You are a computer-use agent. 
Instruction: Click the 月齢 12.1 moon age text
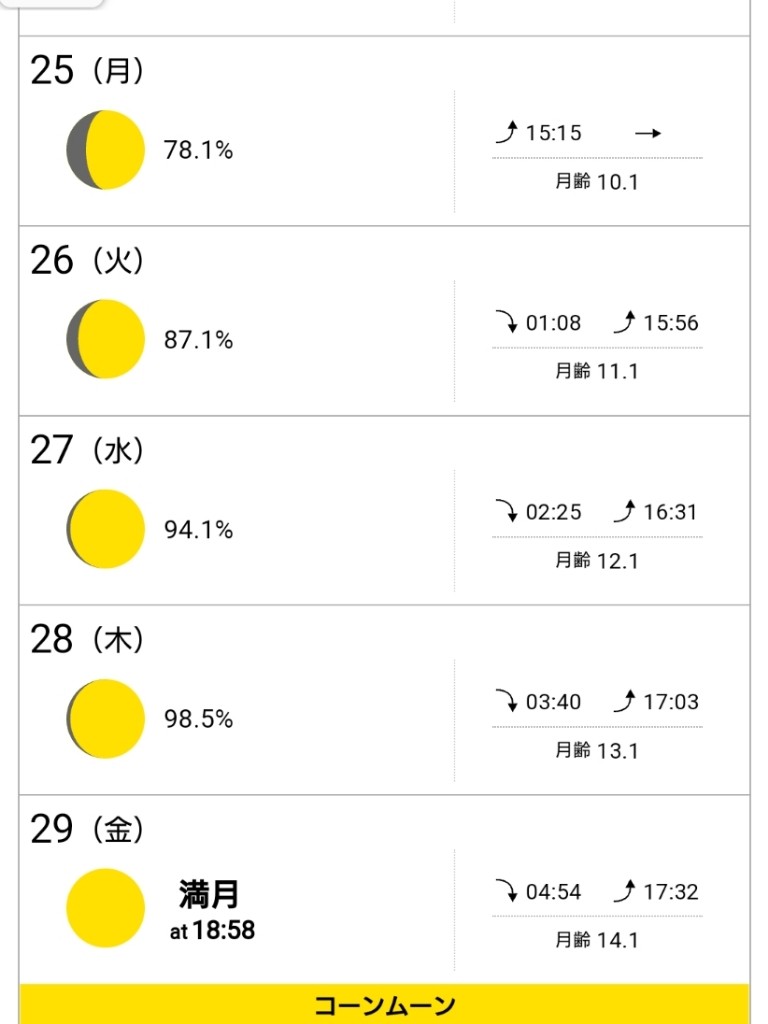(596, 560)
